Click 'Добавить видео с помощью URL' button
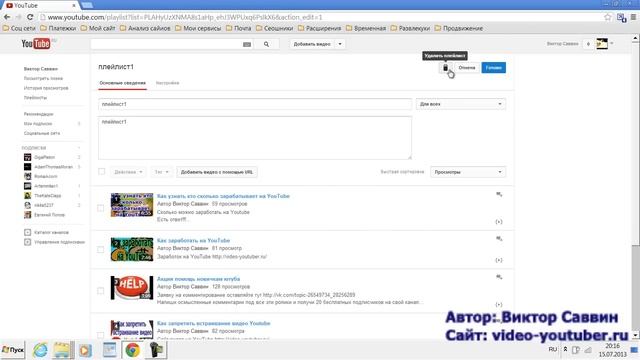Screen dimensions: 640x360 click(217, 172)
